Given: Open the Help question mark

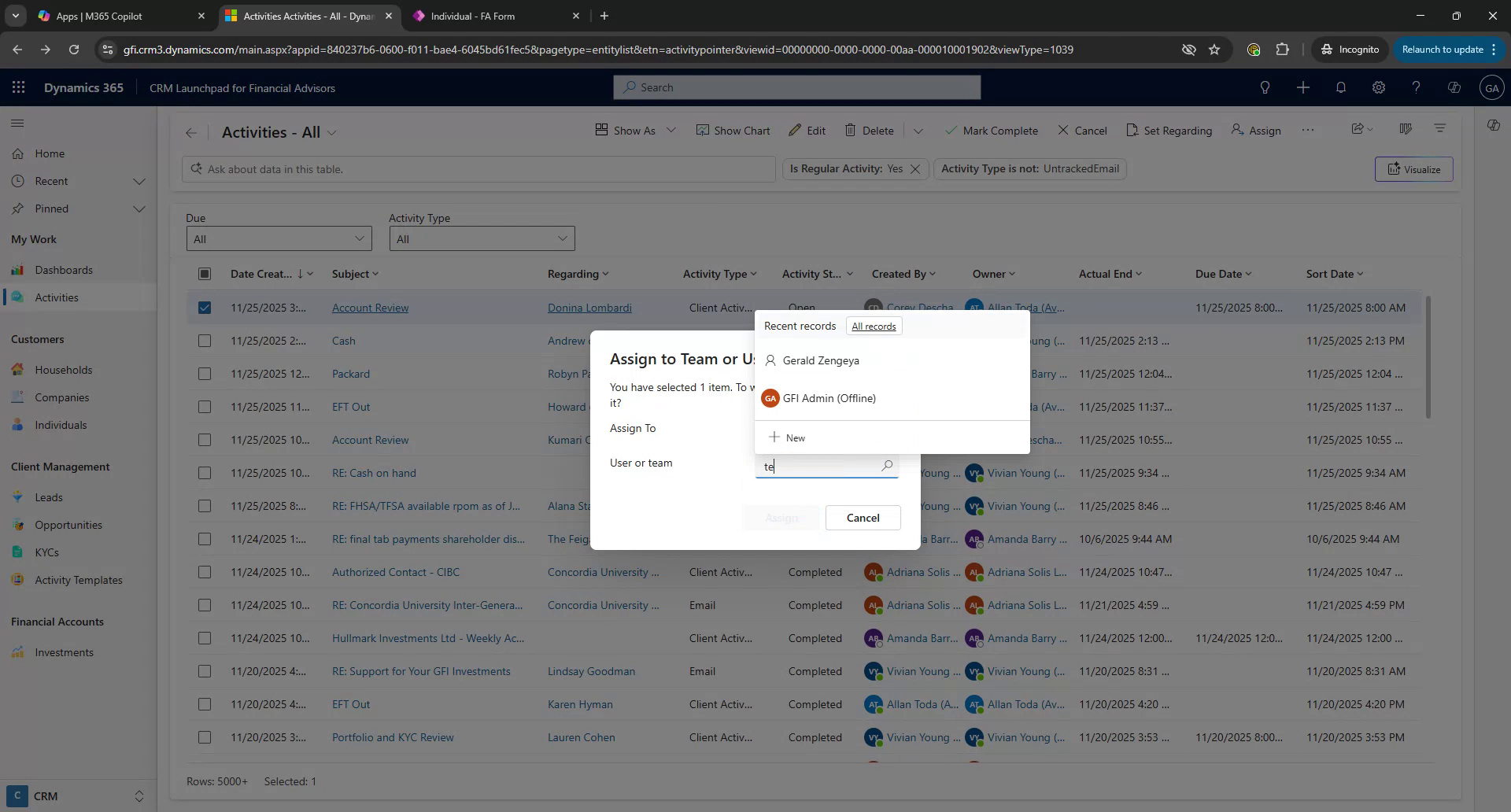Looking at the screenshot, I should click(x=1416, y=87).
